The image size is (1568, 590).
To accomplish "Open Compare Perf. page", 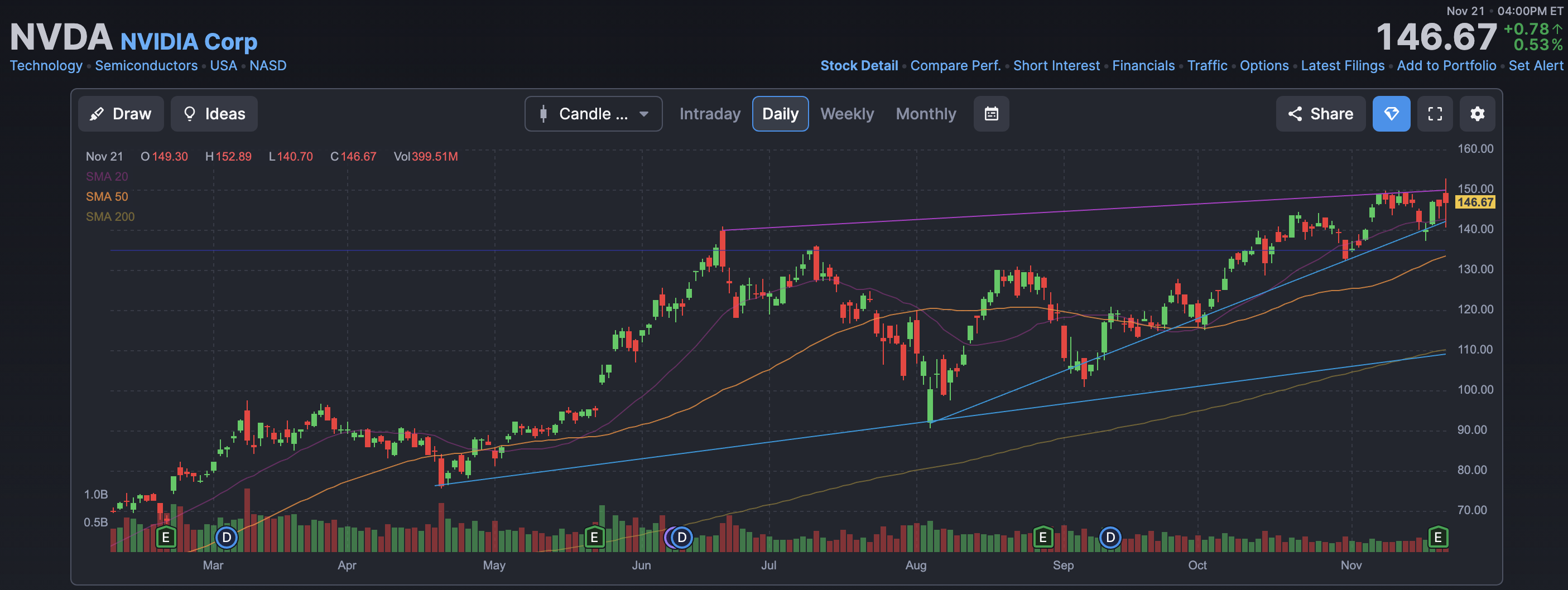I will 955,66.
